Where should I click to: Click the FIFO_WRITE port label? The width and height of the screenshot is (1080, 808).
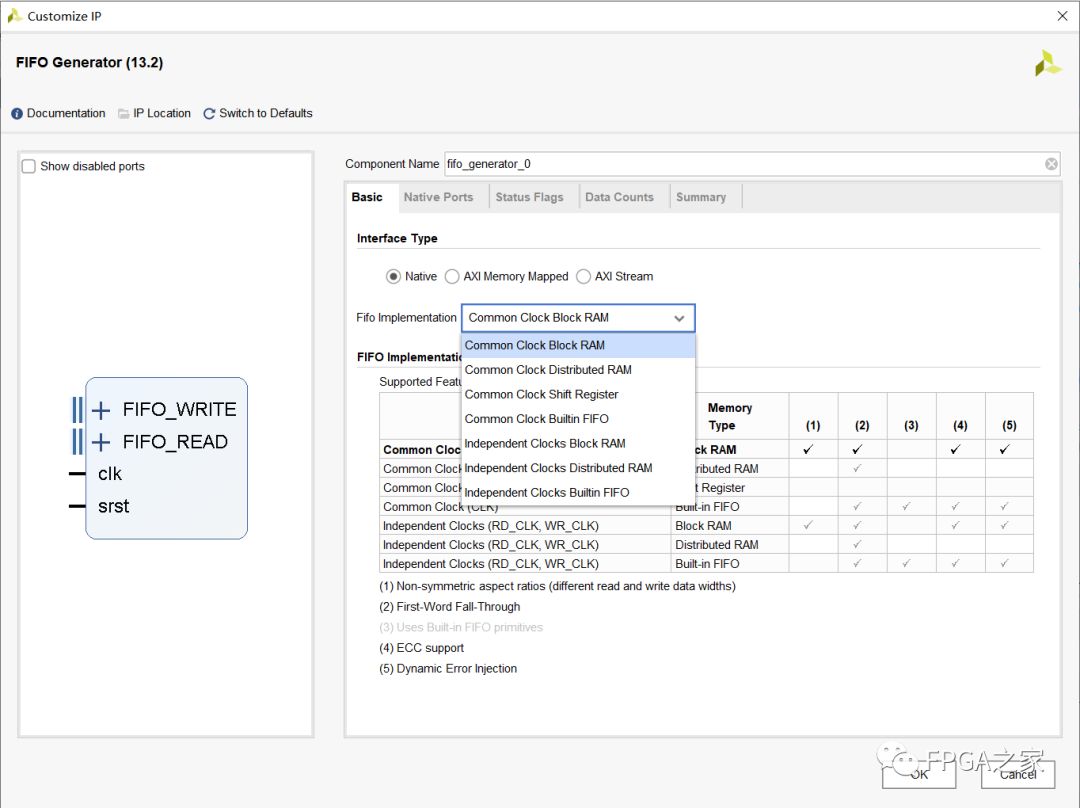point(180,410)
